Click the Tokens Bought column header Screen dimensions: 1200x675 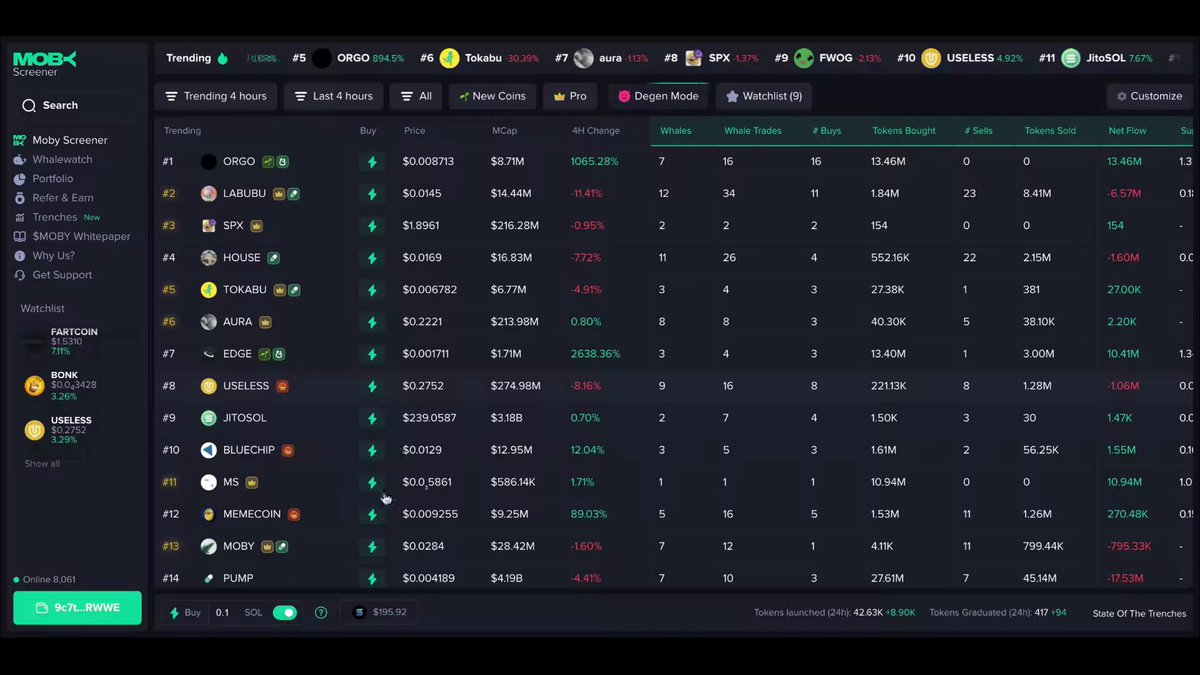(x=904, y=131)
